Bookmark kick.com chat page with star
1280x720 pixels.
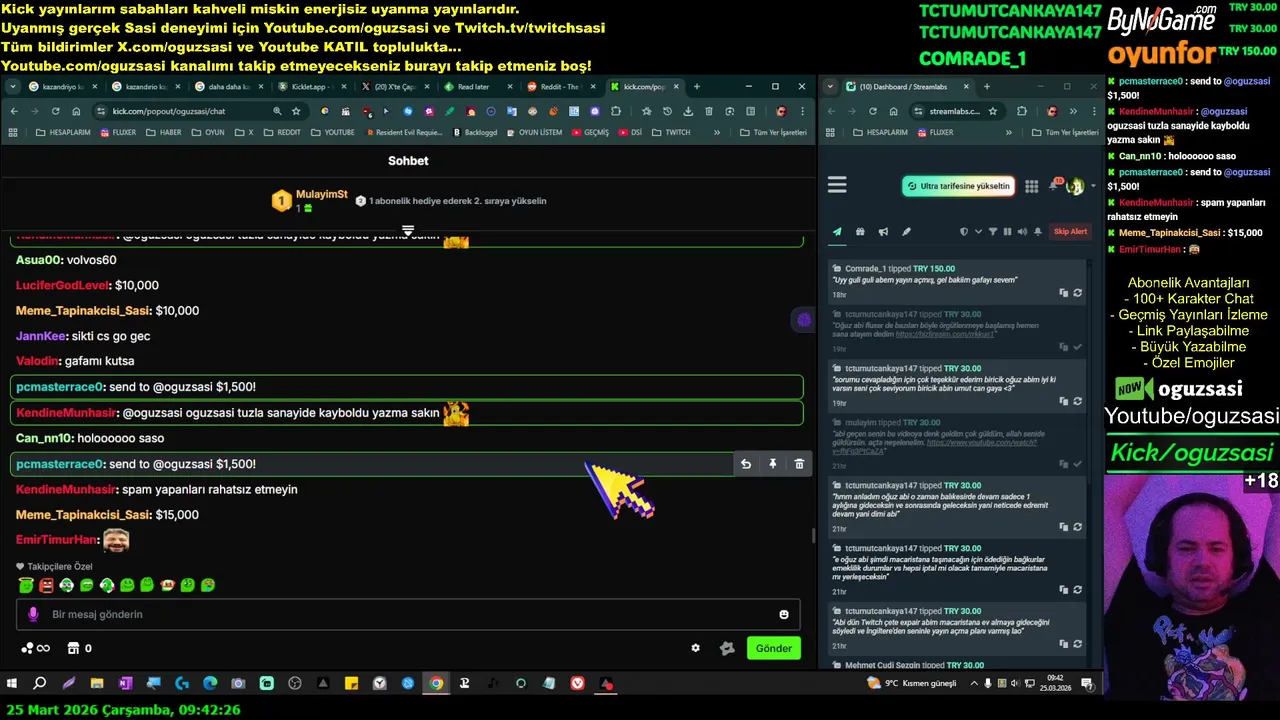click(x=296, y=111)
